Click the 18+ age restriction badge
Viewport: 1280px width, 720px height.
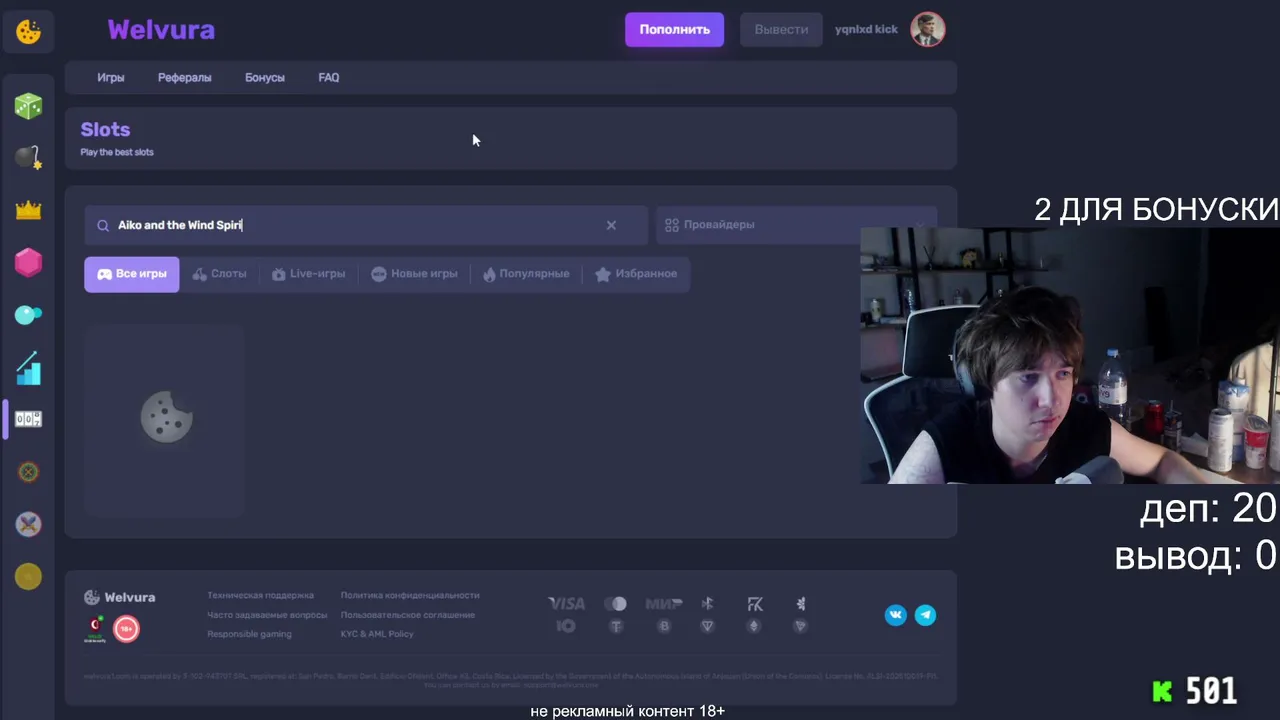[126, 628]
